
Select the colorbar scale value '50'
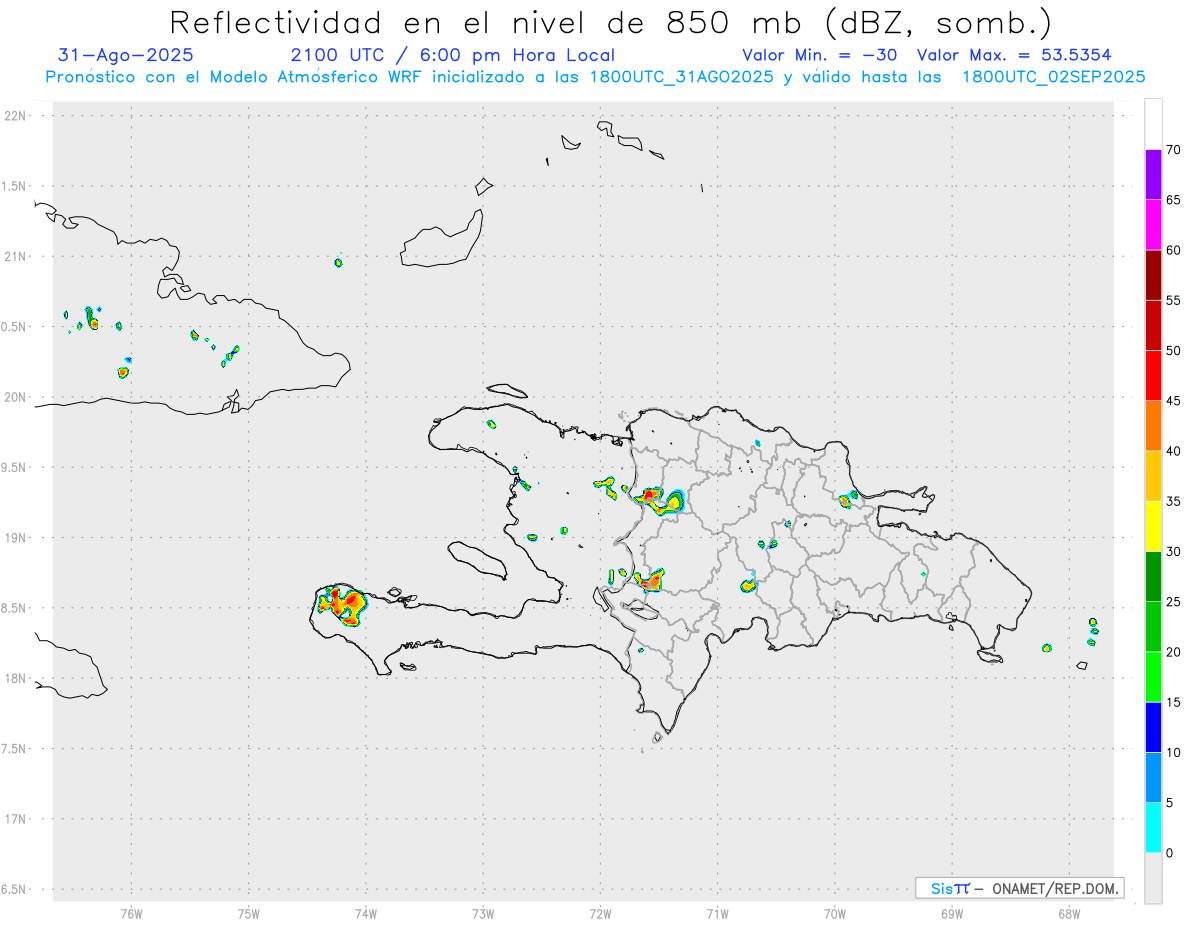1174,351
